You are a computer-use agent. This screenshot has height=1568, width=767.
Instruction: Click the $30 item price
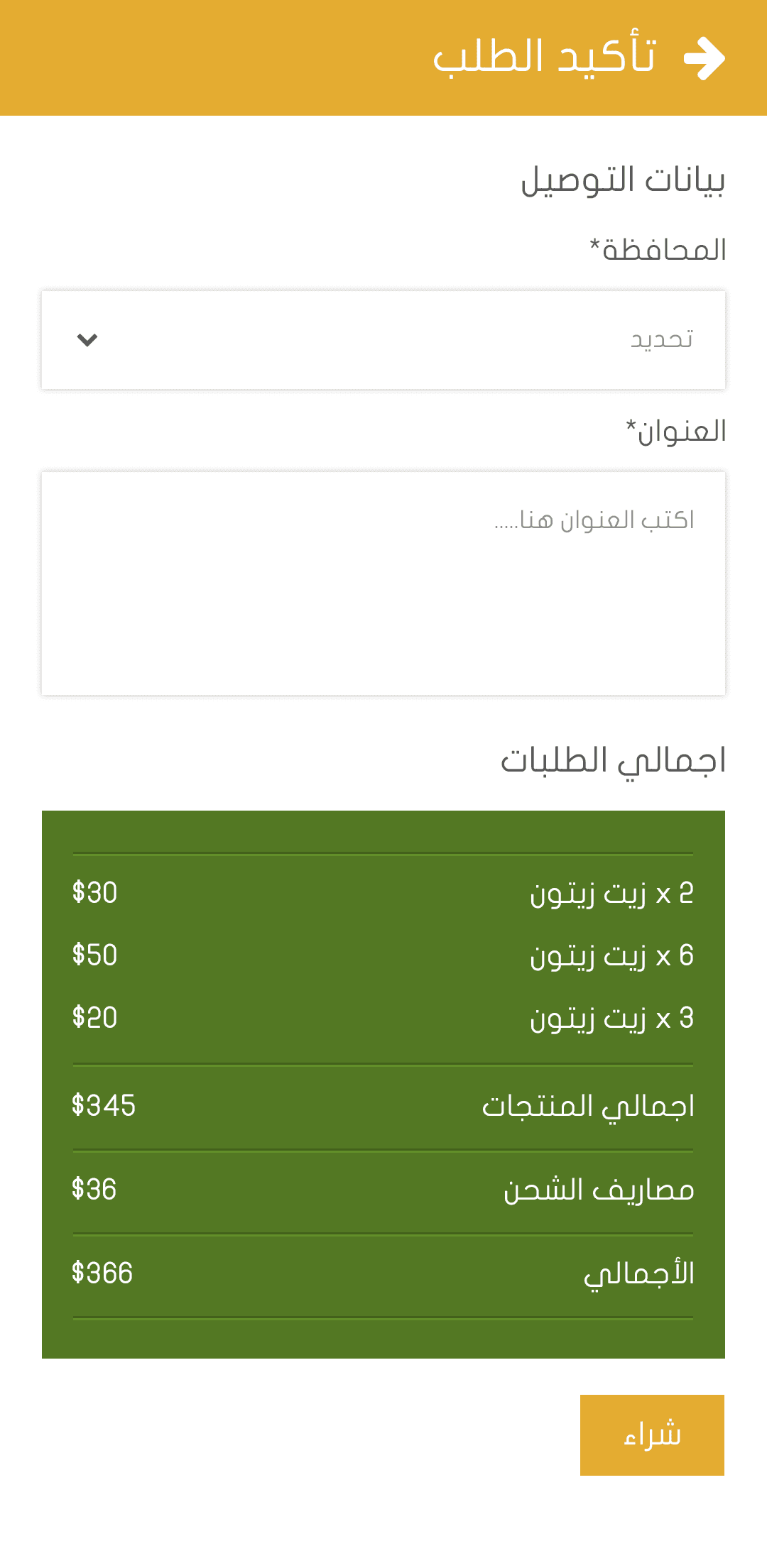coord(94,892)
